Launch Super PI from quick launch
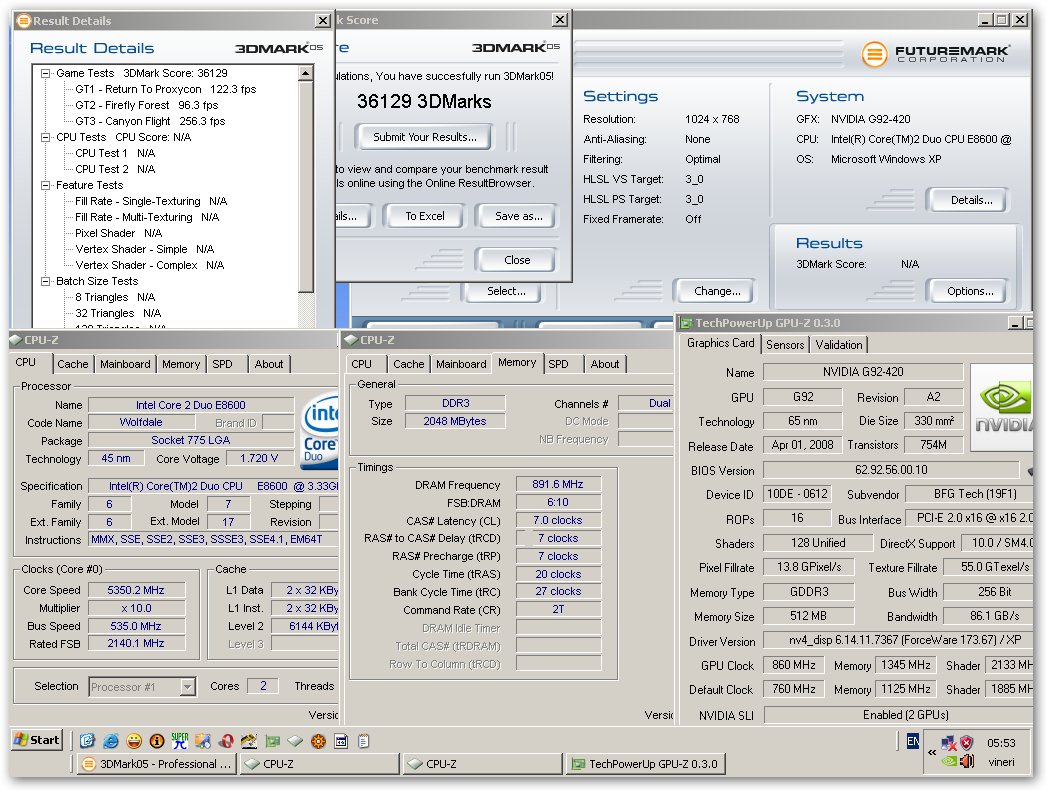Image resolution: width=1047 pixels, height=791 pixels. [180, 741]
